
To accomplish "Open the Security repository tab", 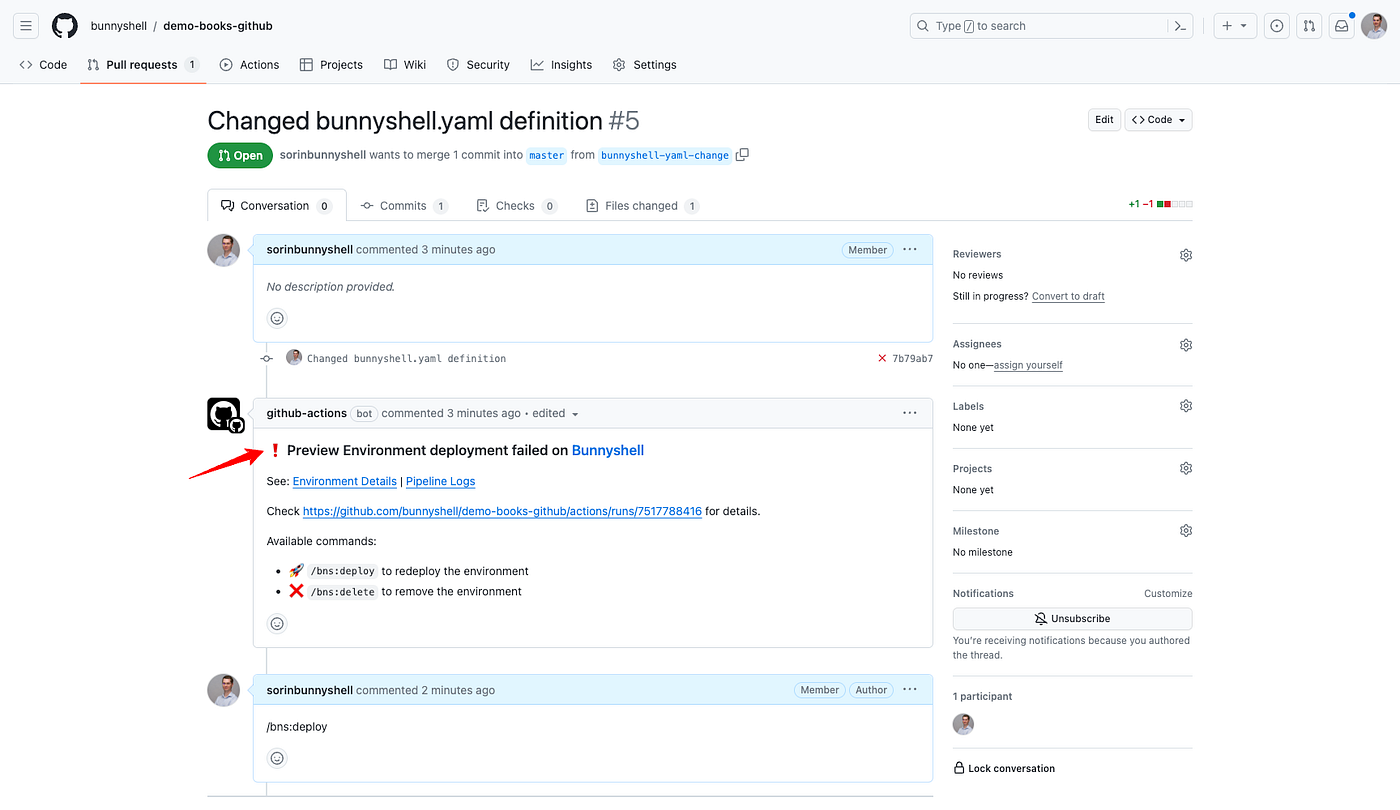I will 478,65.
